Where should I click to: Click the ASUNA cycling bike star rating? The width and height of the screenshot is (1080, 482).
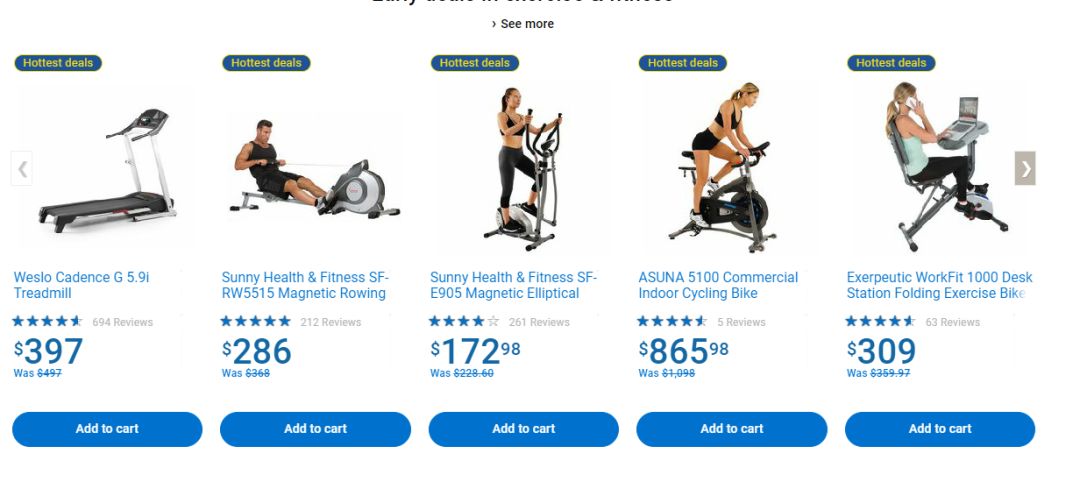point(672,321)
